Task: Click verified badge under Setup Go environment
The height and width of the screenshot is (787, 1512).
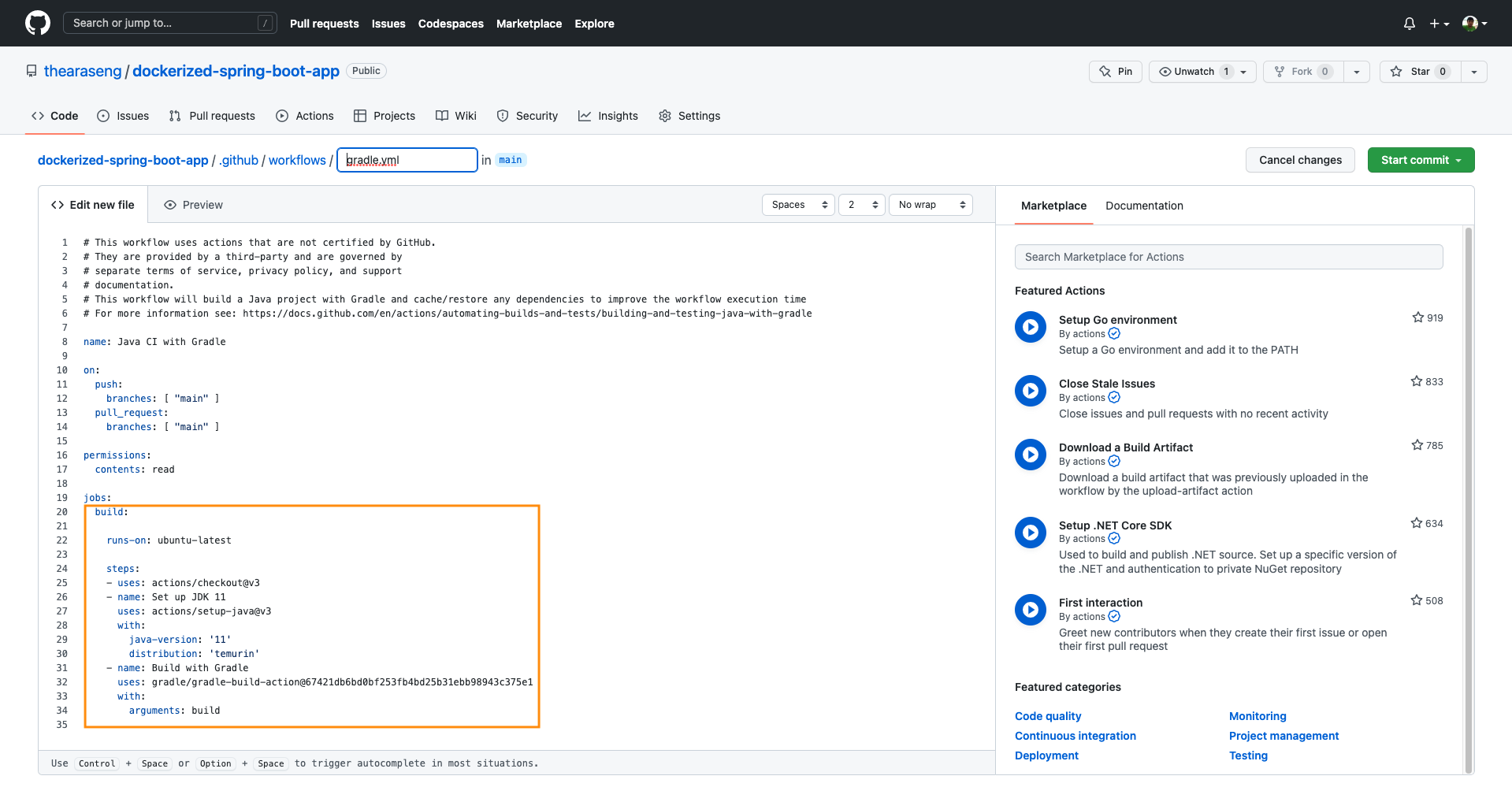Action: (x=1114, y=334)
